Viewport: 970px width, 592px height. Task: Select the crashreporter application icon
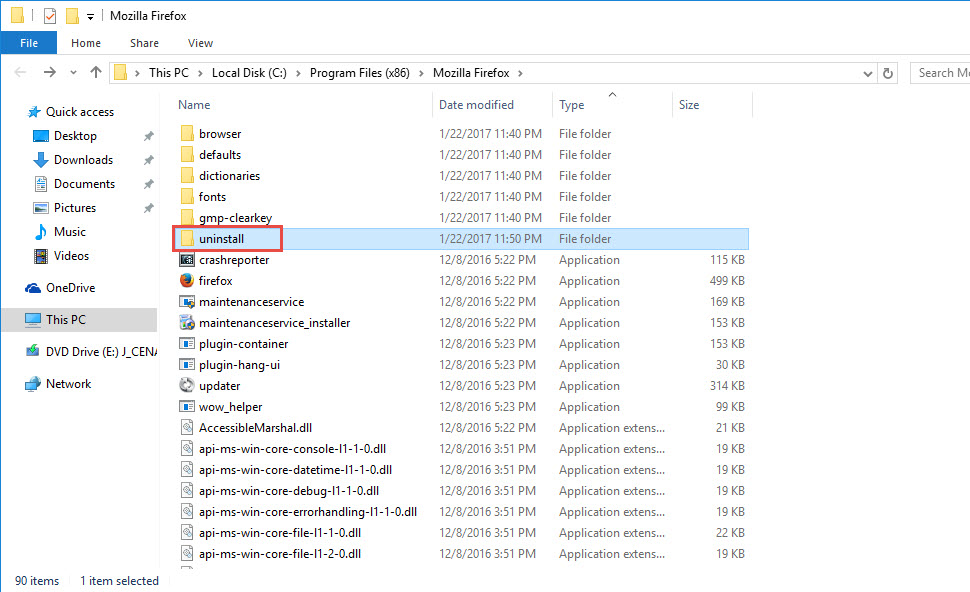click(187, 260)
